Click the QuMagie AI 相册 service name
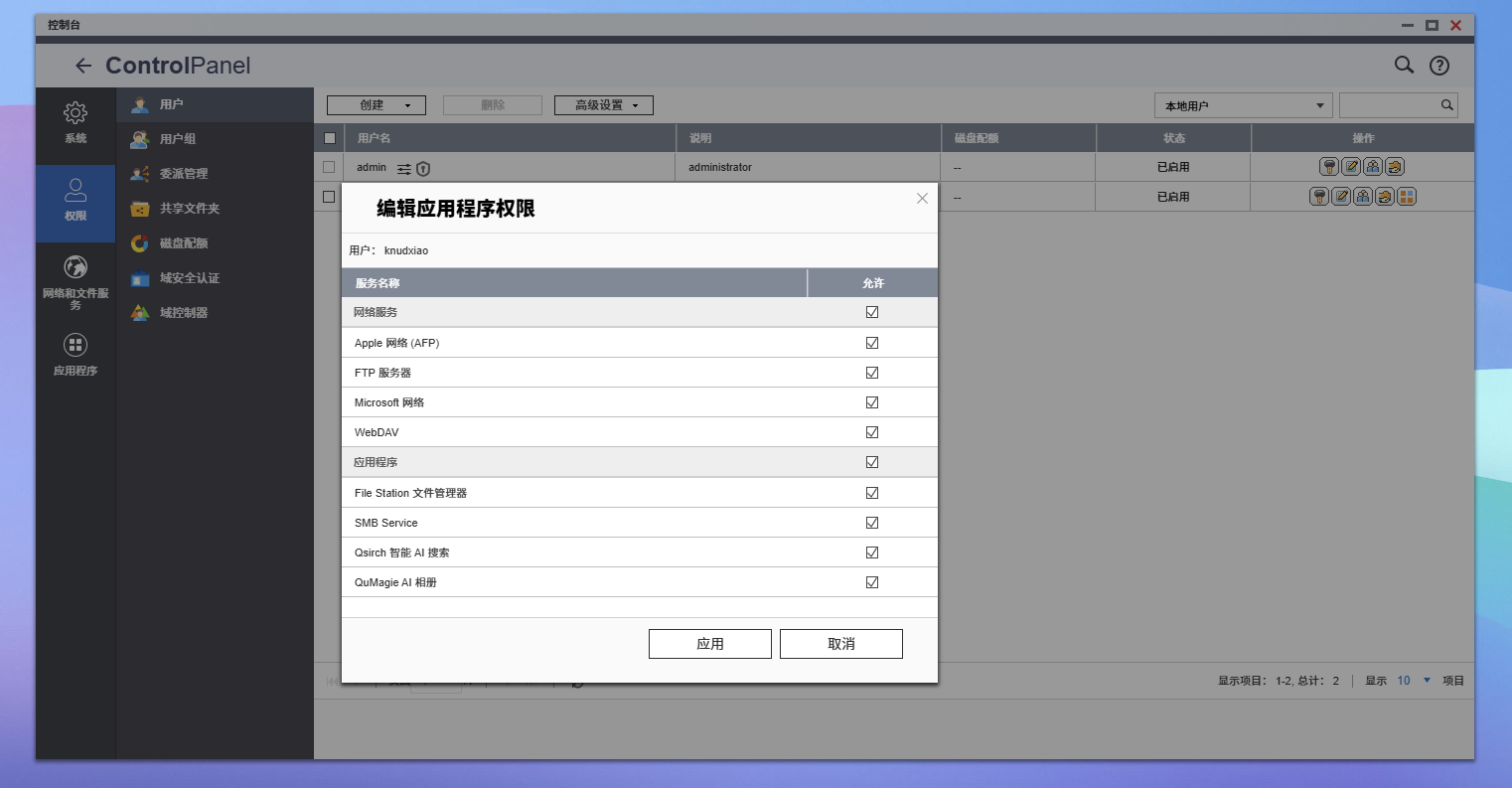 pyautogui.click(x=395, y=582)
